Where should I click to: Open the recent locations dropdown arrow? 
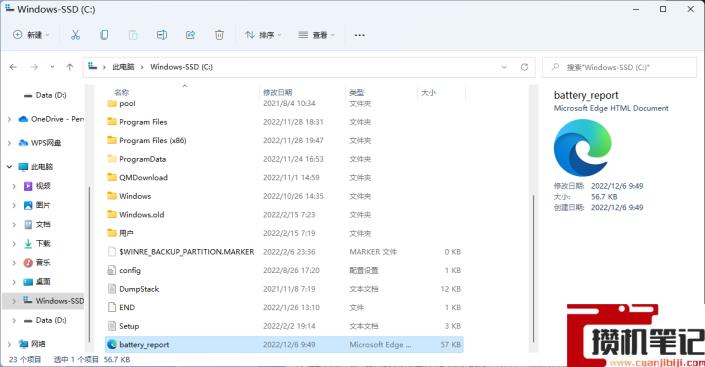tap(52, 67)
